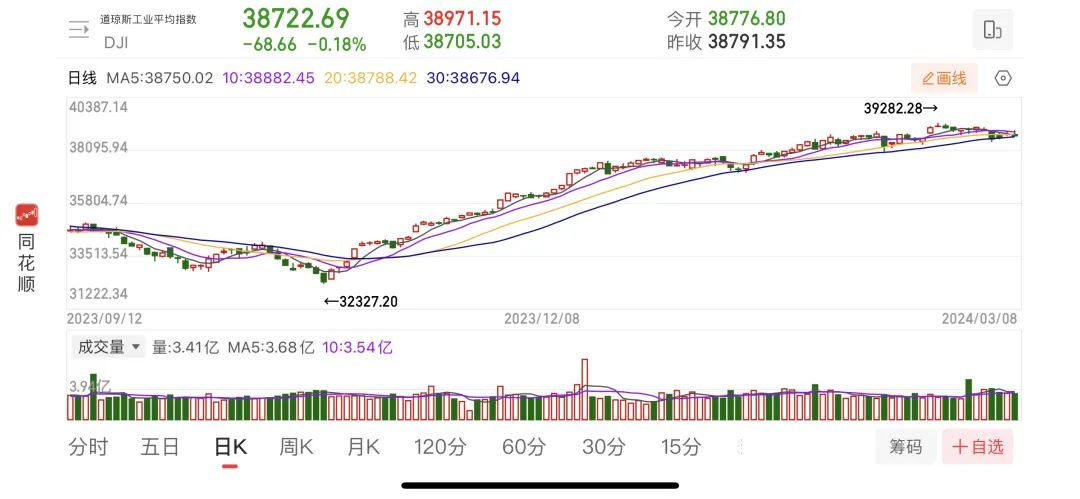Click the percent change -0.18%
This screenshot has width=1080, height=499.
click(x=337, y=45)
